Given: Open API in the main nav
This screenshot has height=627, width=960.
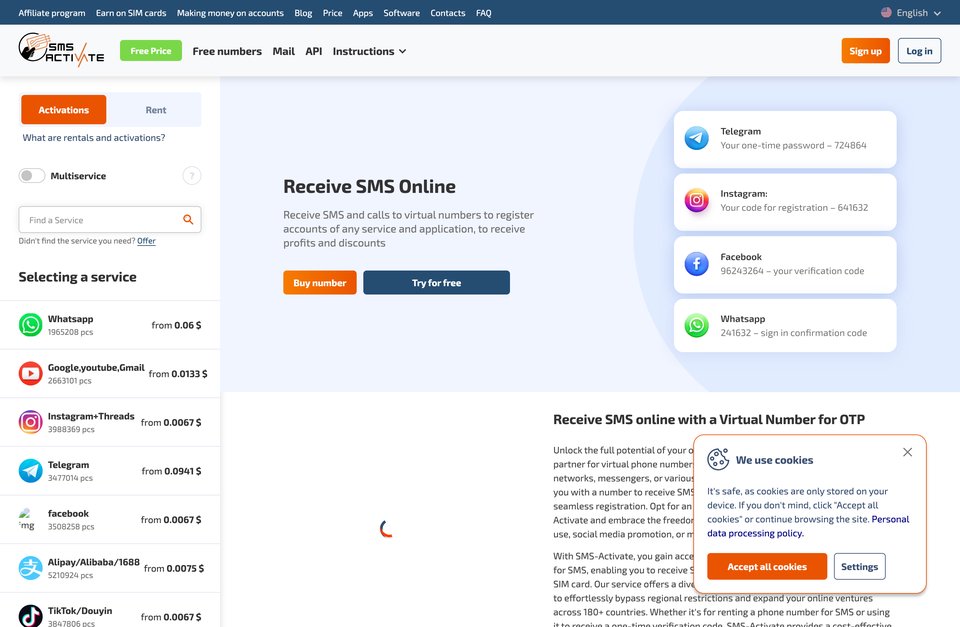Looking at the screenshot, I should click(313, 51).
